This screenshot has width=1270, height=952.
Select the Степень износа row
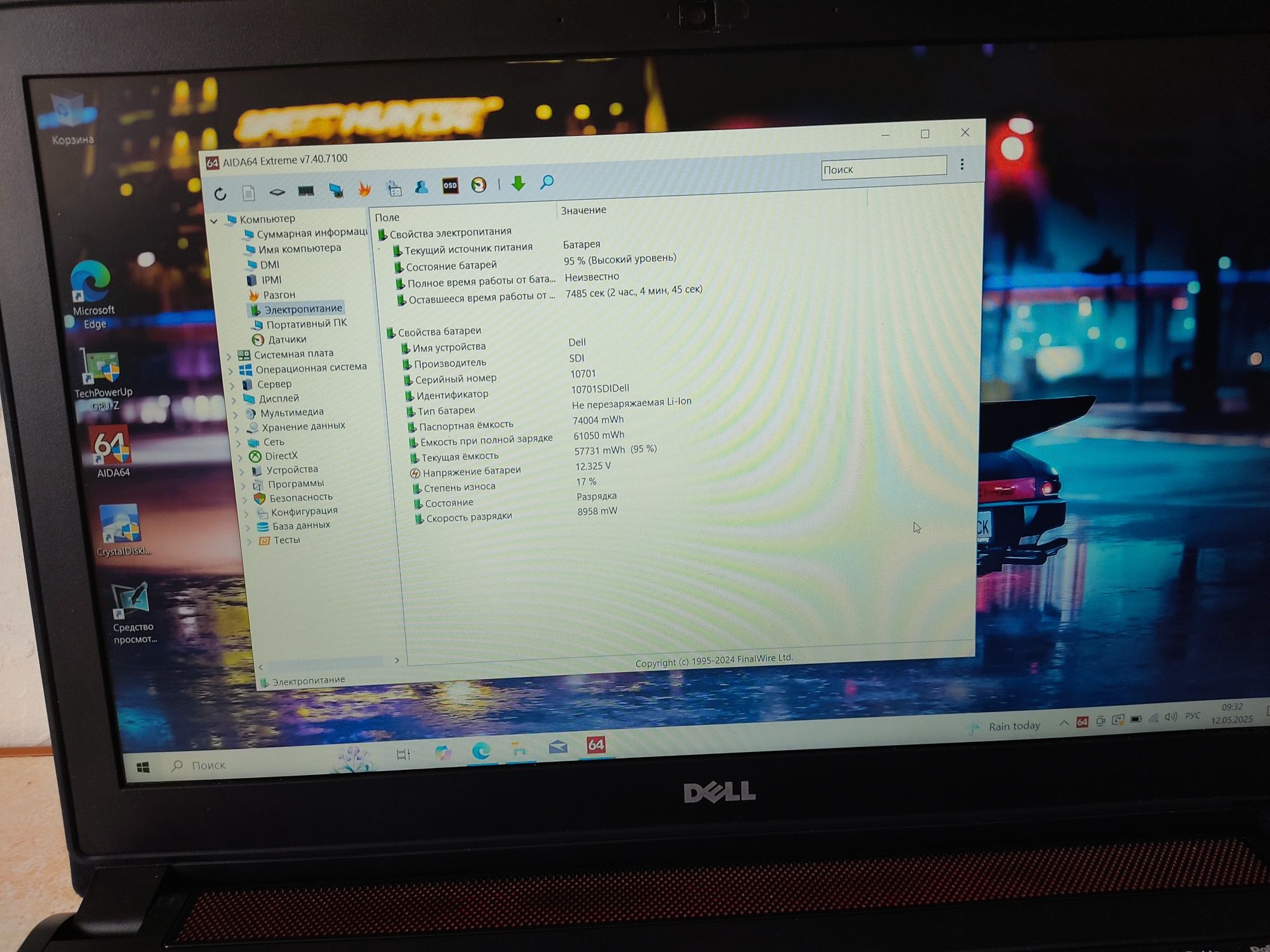[x=505, y=485]
